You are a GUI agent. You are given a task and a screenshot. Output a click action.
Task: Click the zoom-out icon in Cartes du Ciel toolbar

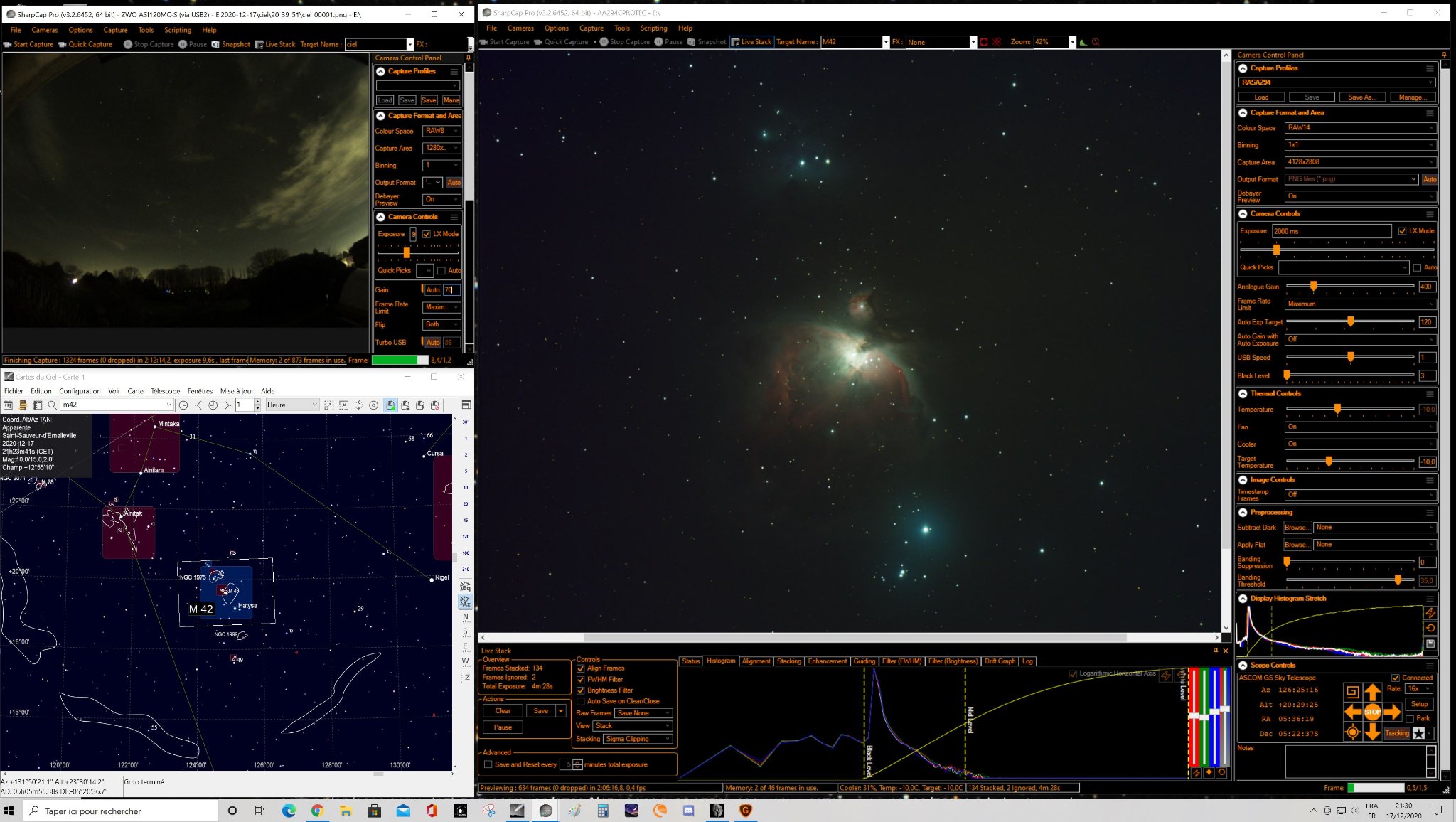(x=343, y=405)
